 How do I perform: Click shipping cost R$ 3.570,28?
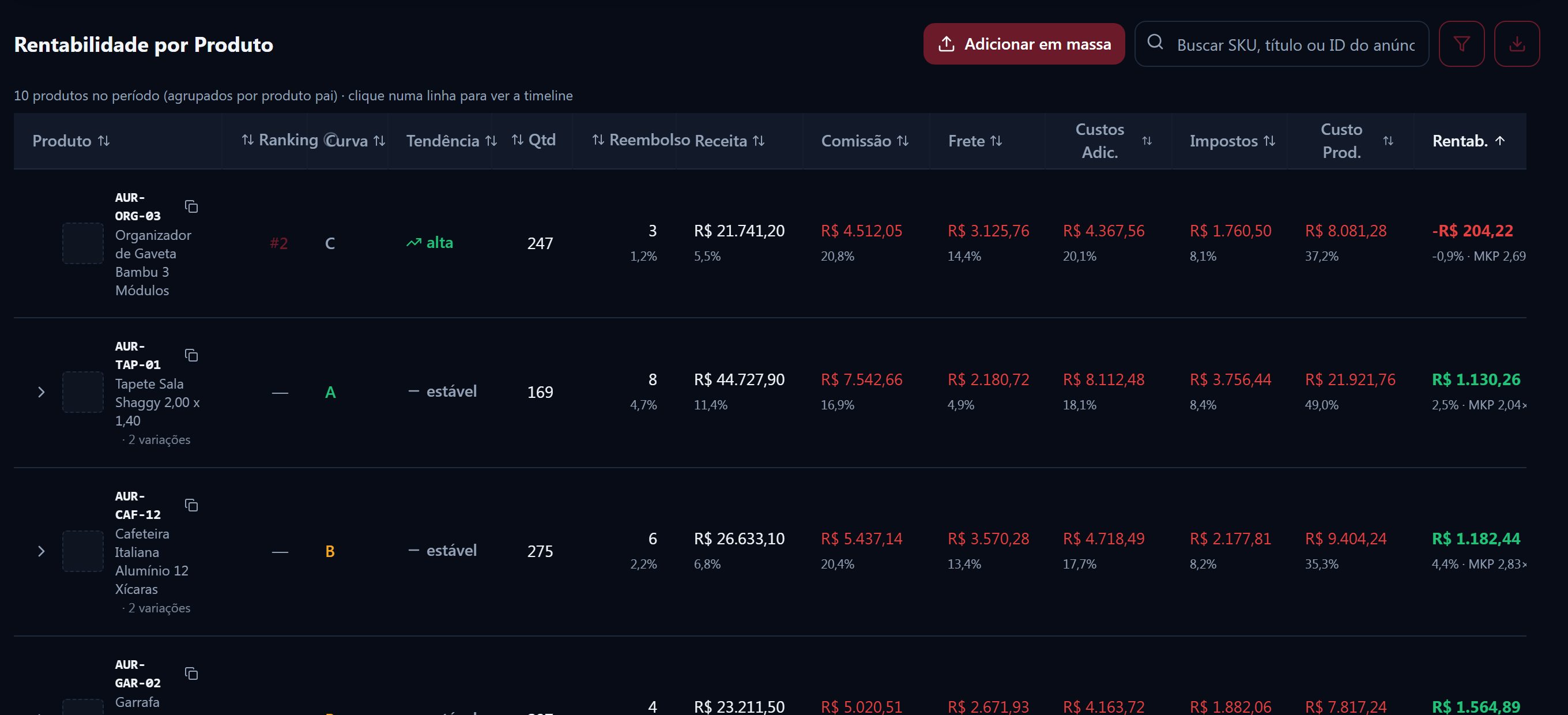[988, 539]
